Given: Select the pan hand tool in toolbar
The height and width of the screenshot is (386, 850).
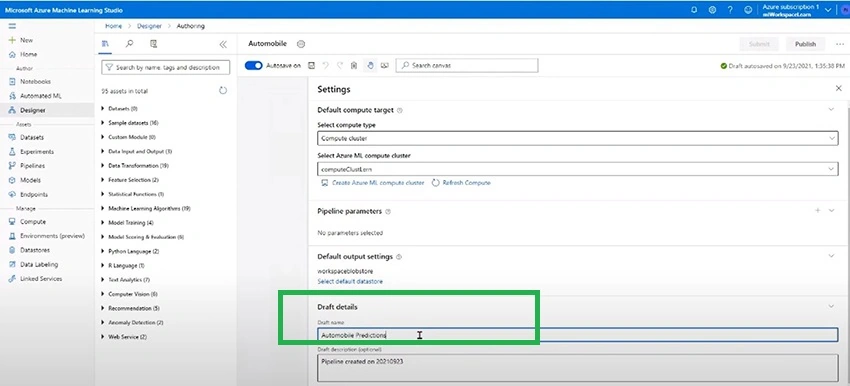Looking at the screenshot, I should (370, 66).
